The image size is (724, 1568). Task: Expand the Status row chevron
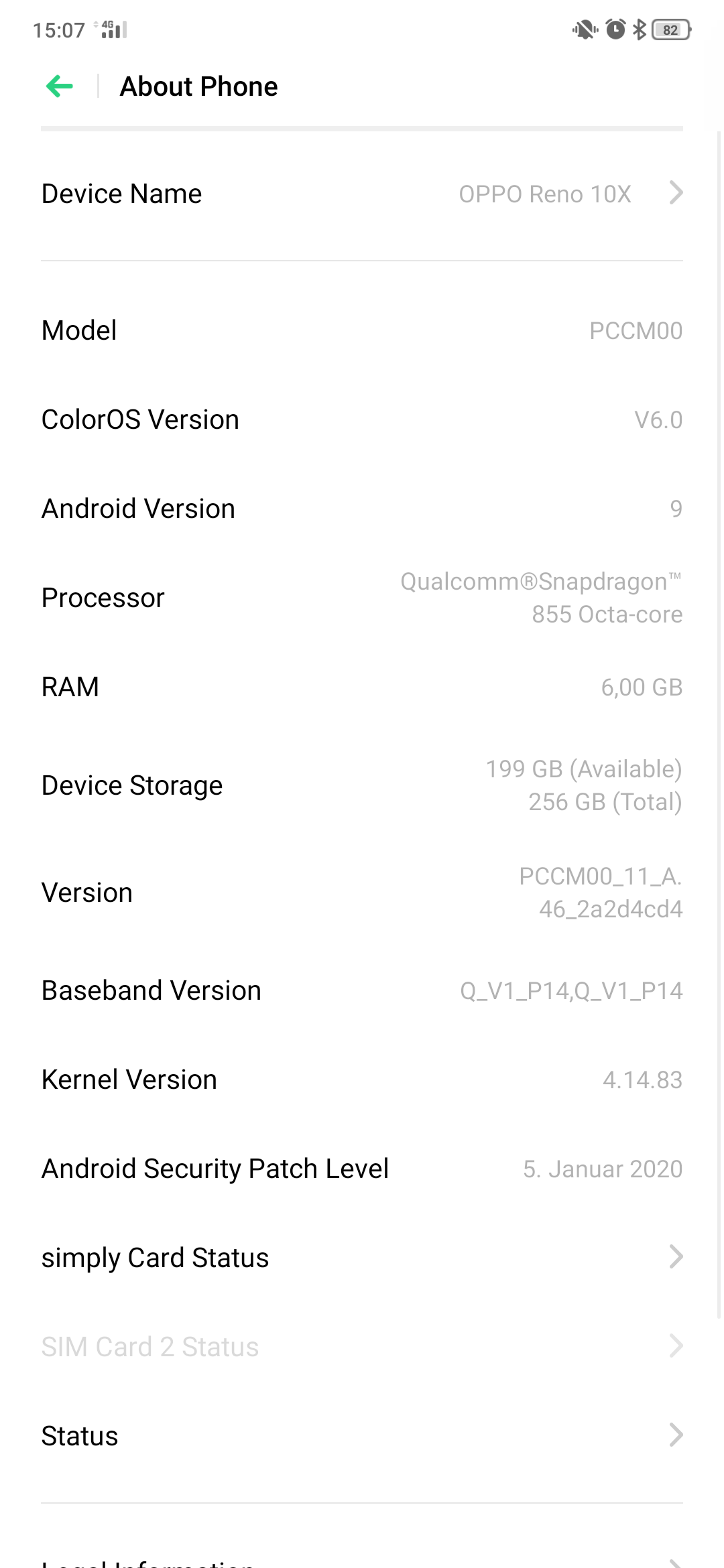pyautogui.click(x=676, y=1435)
